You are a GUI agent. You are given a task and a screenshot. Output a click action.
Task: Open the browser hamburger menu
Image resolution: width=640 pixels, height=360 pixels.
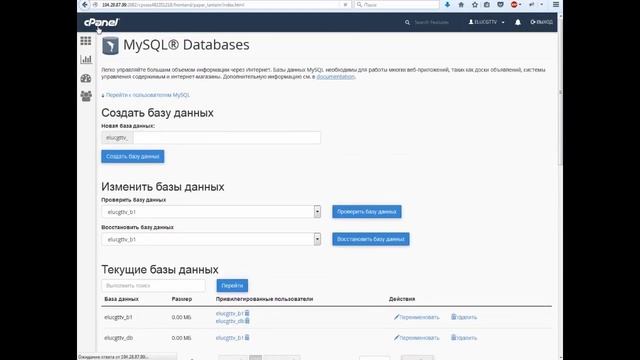(x=556, y=4)
